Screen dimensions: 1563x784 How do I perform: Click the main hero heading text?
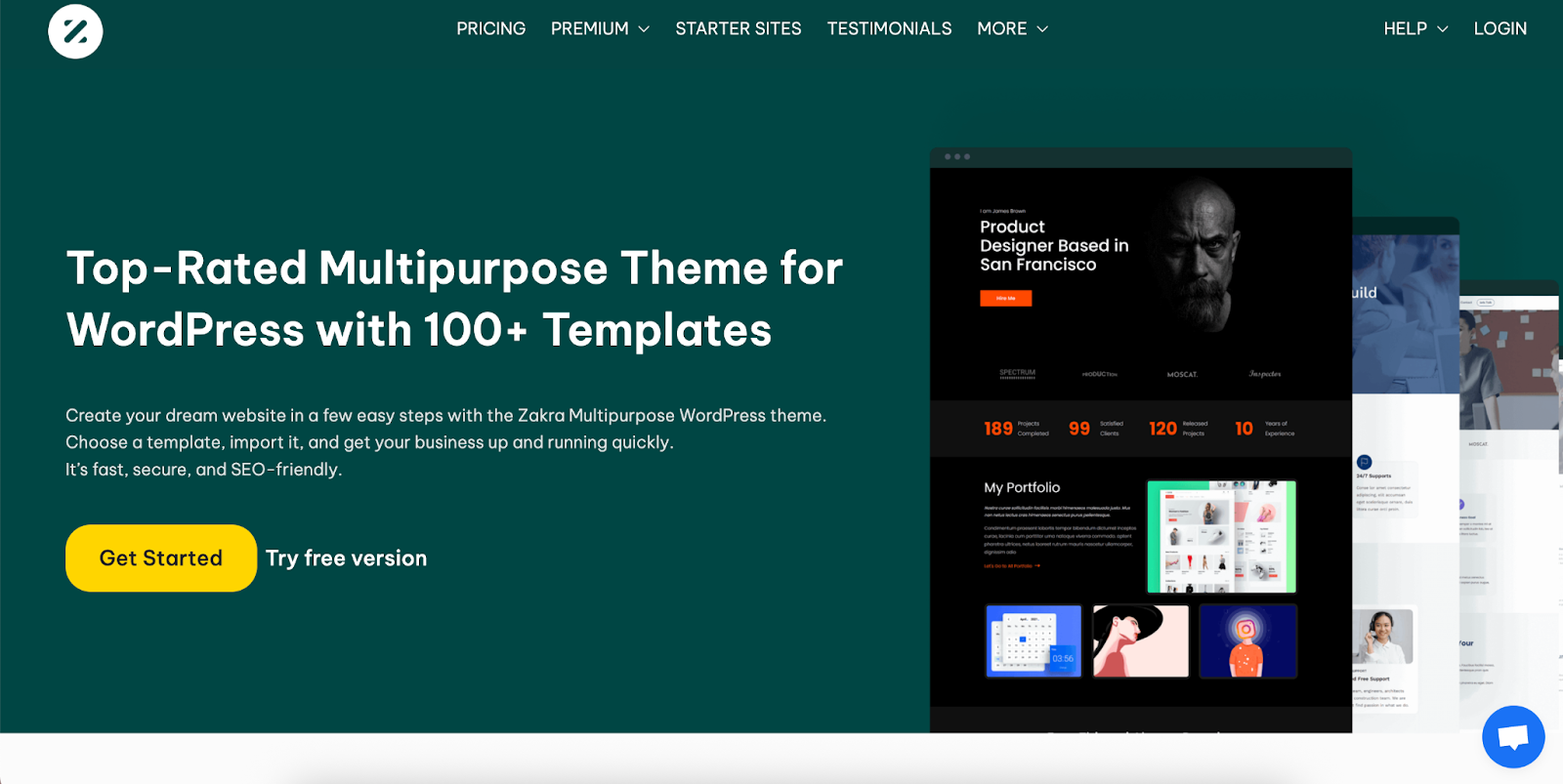pyautogui.click(x=454, y=299)
